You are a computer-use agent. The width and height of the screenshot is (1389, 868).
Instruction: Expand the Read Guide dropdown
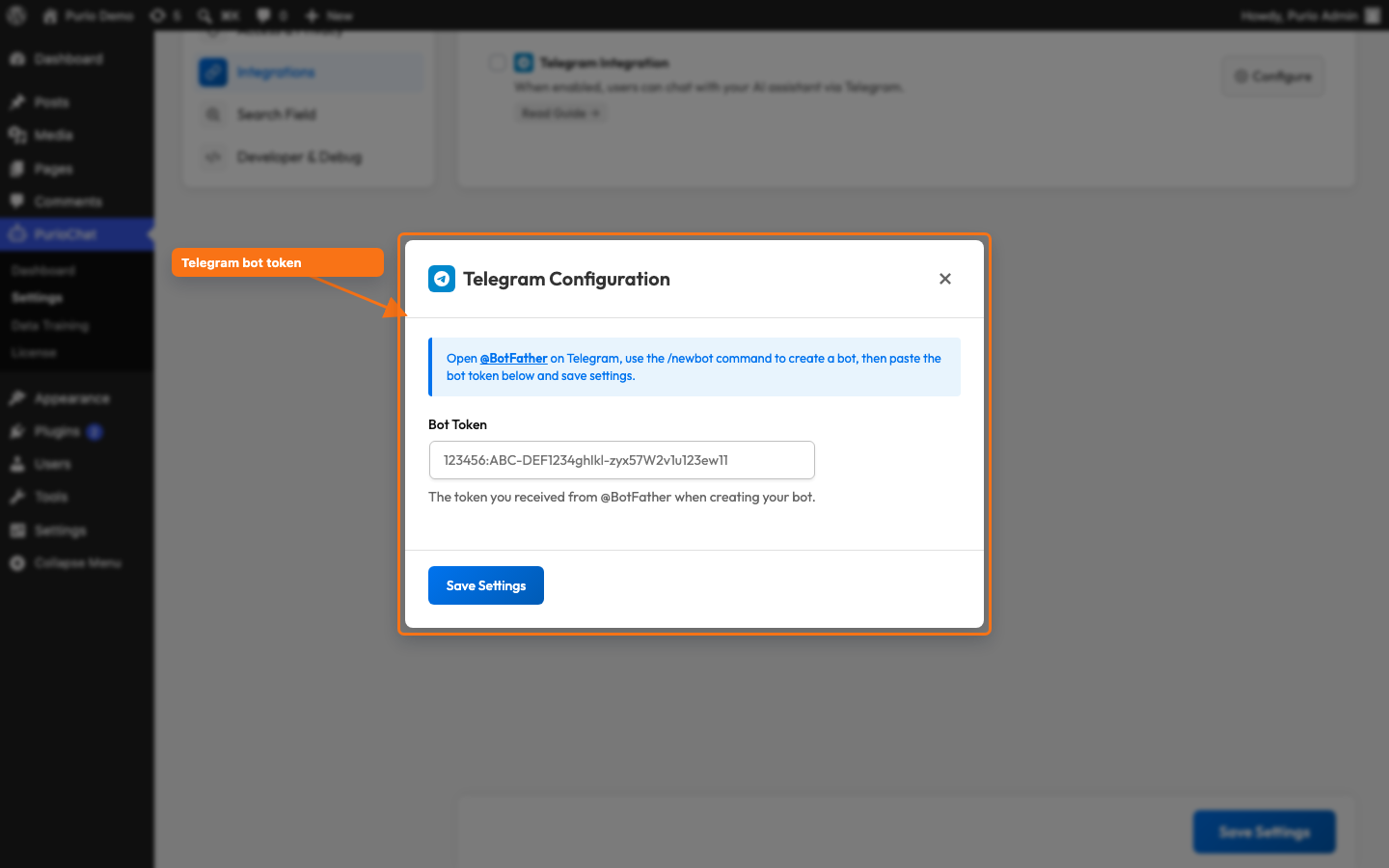coord(560,113)
